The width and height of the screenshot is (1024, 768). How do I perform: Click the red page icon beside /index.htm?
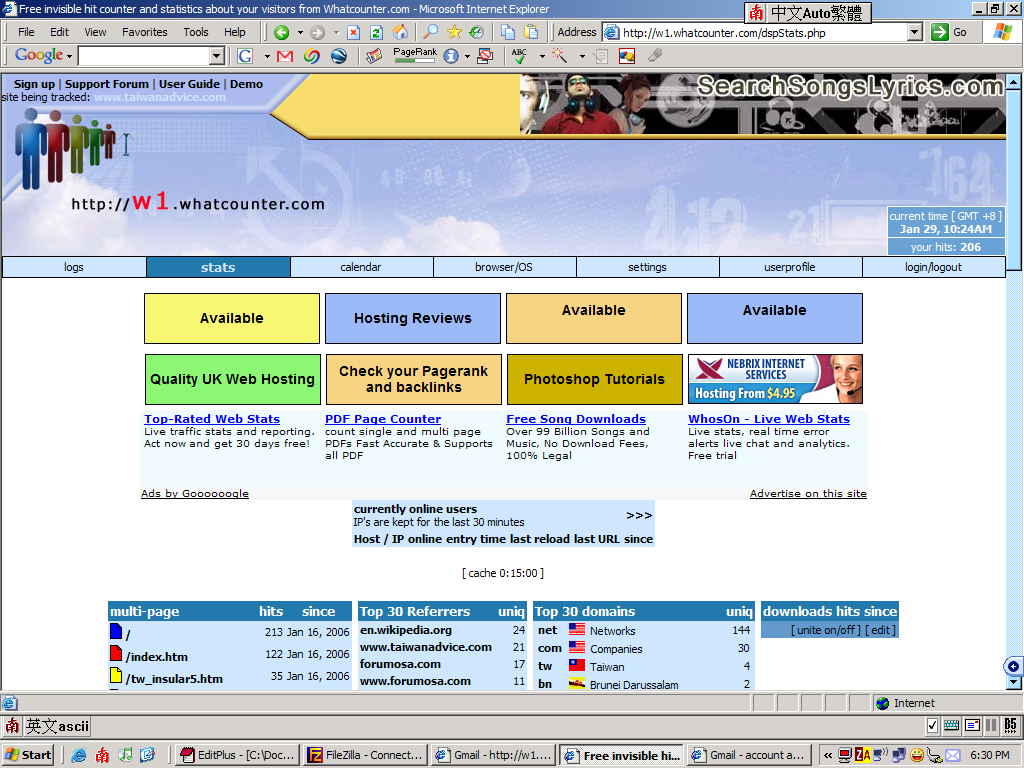click(x=116, y=654)
